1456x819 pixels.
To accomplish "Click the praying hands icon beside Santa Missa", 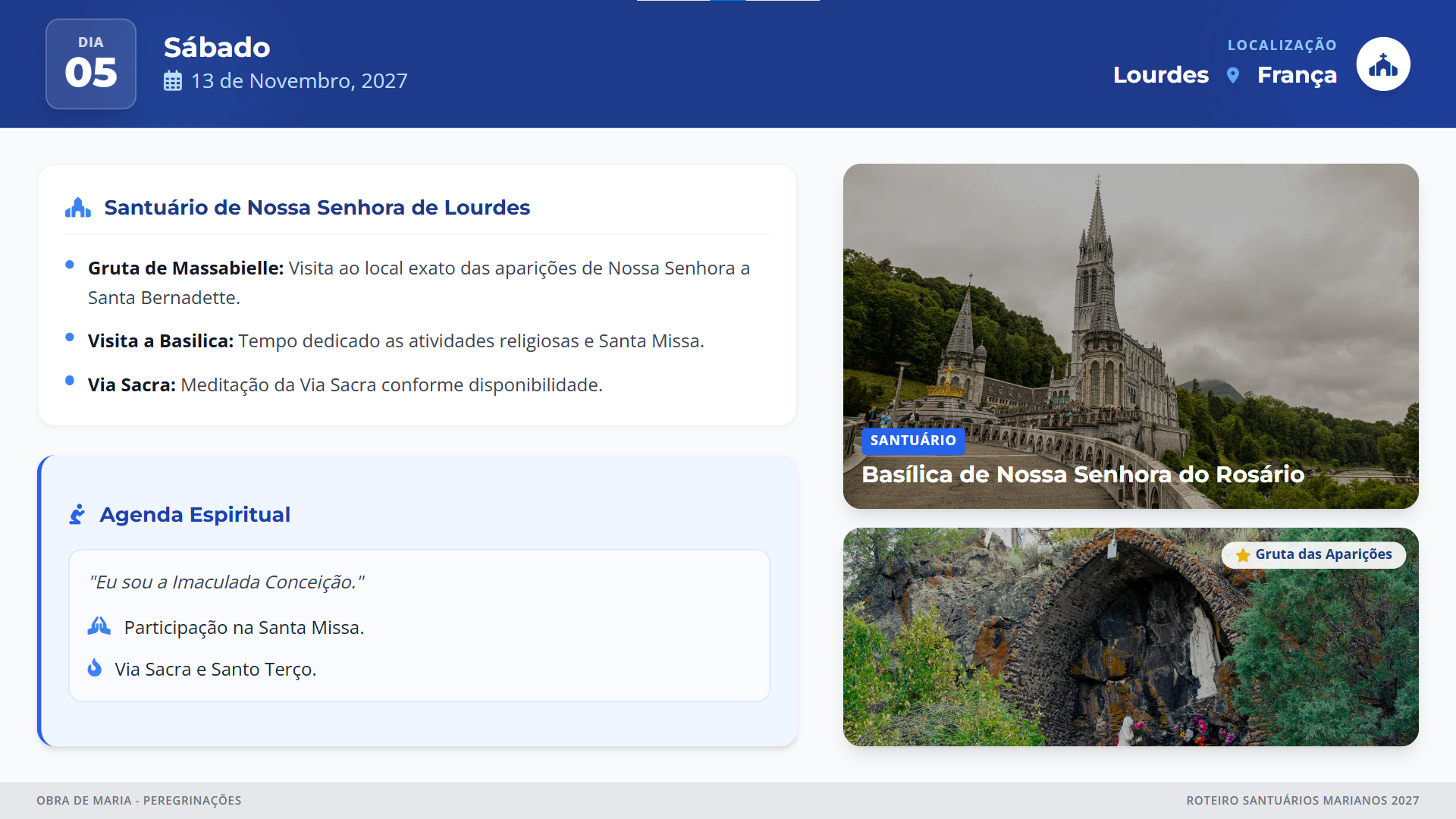I will click(x=99, y=626).
